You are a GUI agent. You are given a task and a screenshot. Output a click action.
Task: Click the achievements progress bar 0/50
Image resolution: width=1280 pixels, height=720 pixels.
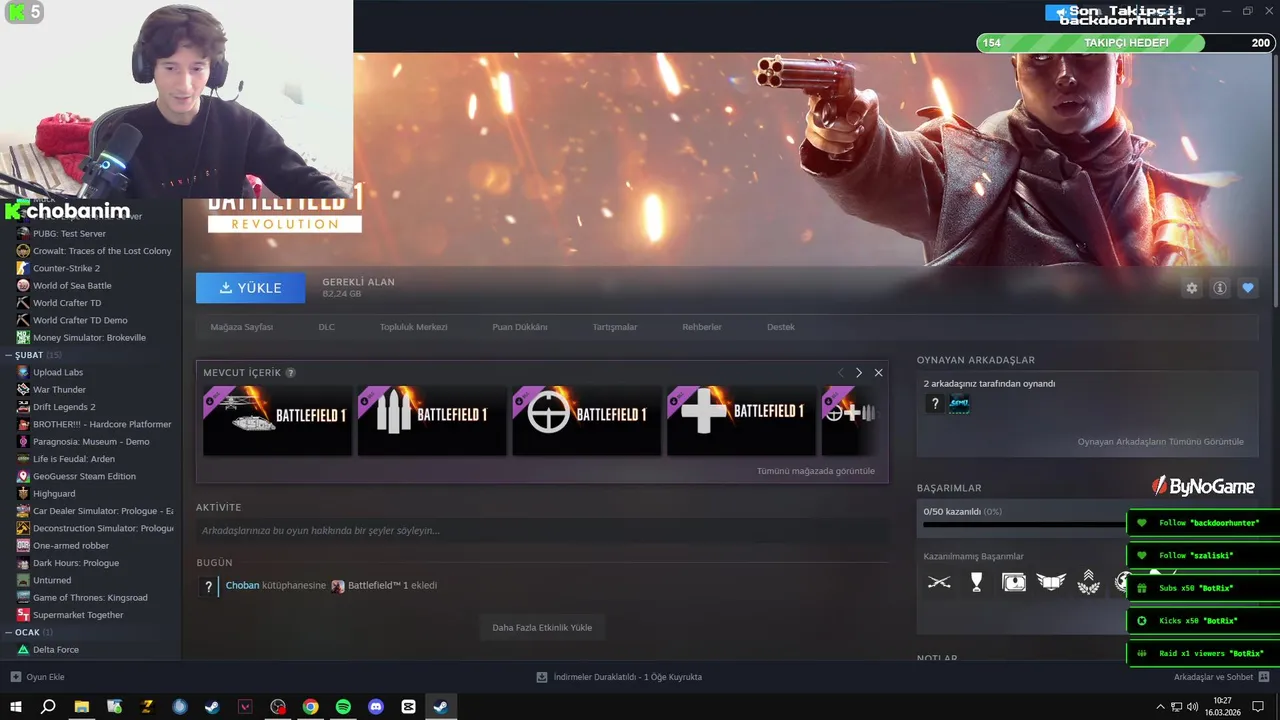(x=1024, y=524)
